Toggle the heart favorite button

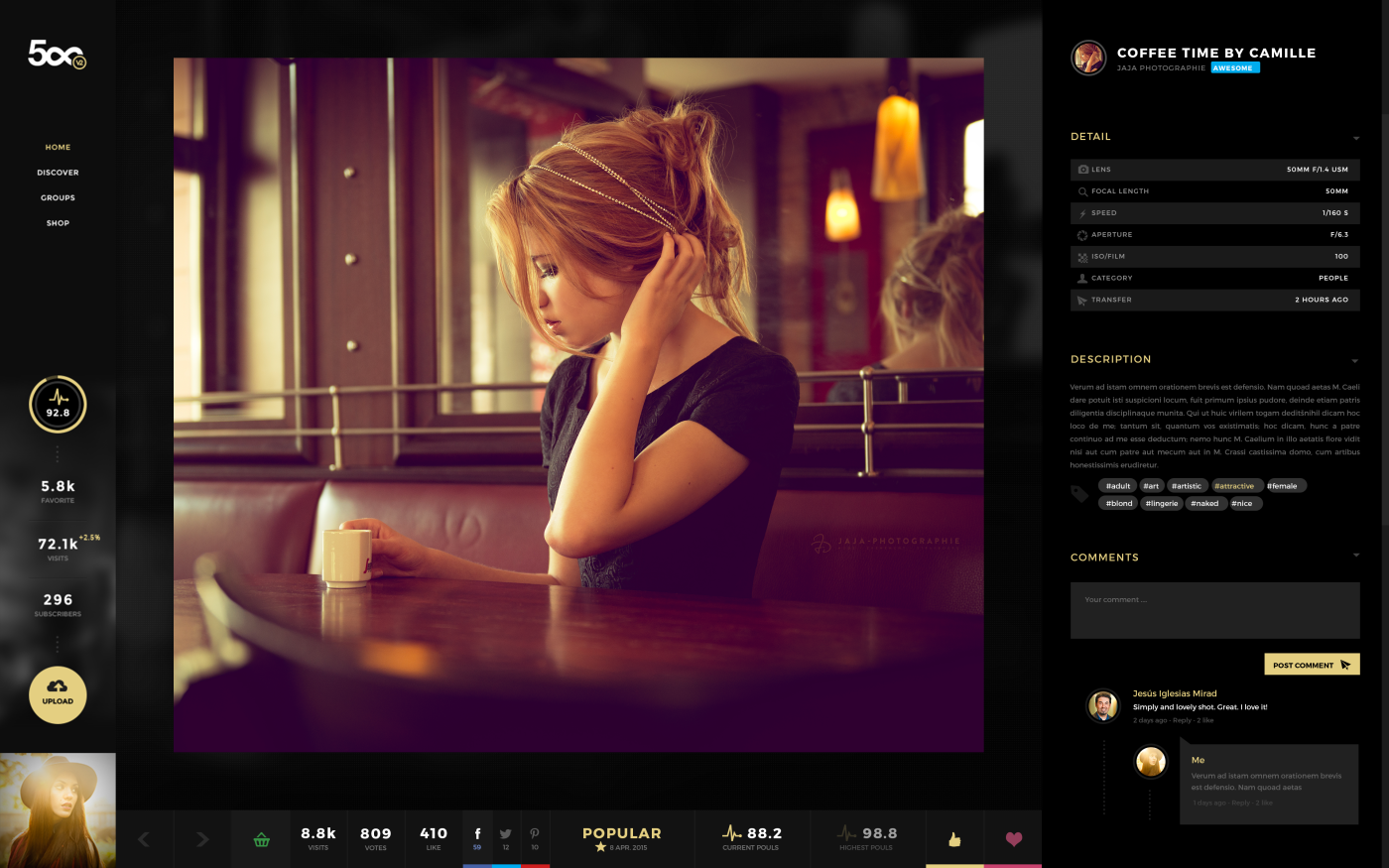(1013, 839)
